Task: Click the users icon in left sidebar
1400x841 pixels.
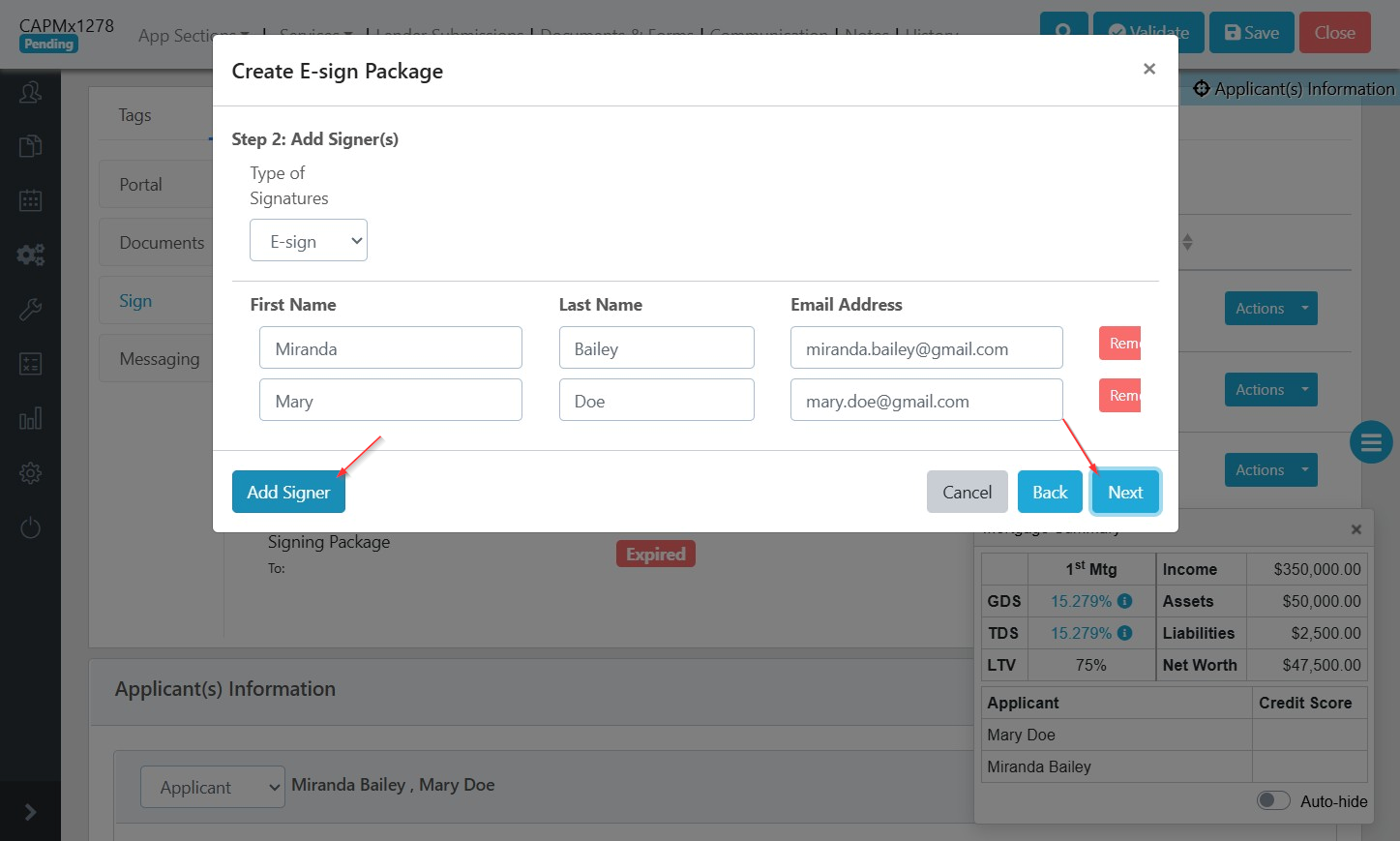Action: tap(30, 93)
